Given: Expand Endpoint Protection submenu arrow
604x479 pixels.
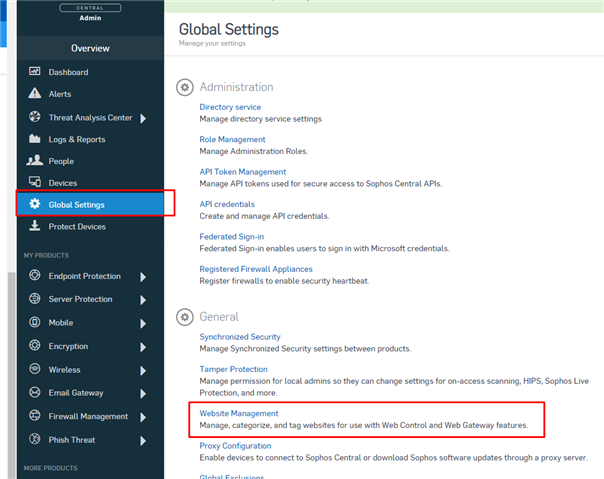Looking at the screenshot, I should (x=143, y=277).
